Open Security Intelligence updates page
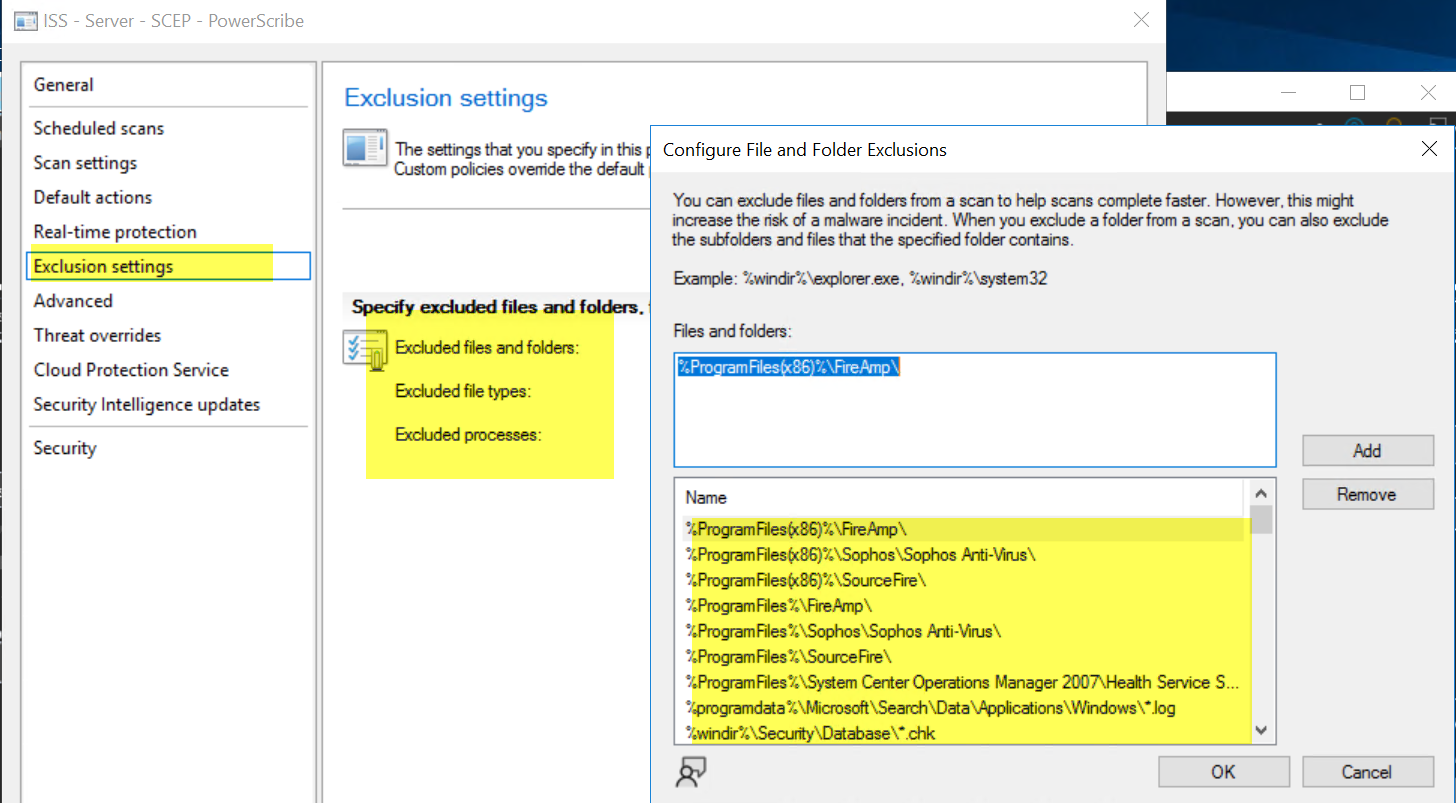 click(147, 404)
